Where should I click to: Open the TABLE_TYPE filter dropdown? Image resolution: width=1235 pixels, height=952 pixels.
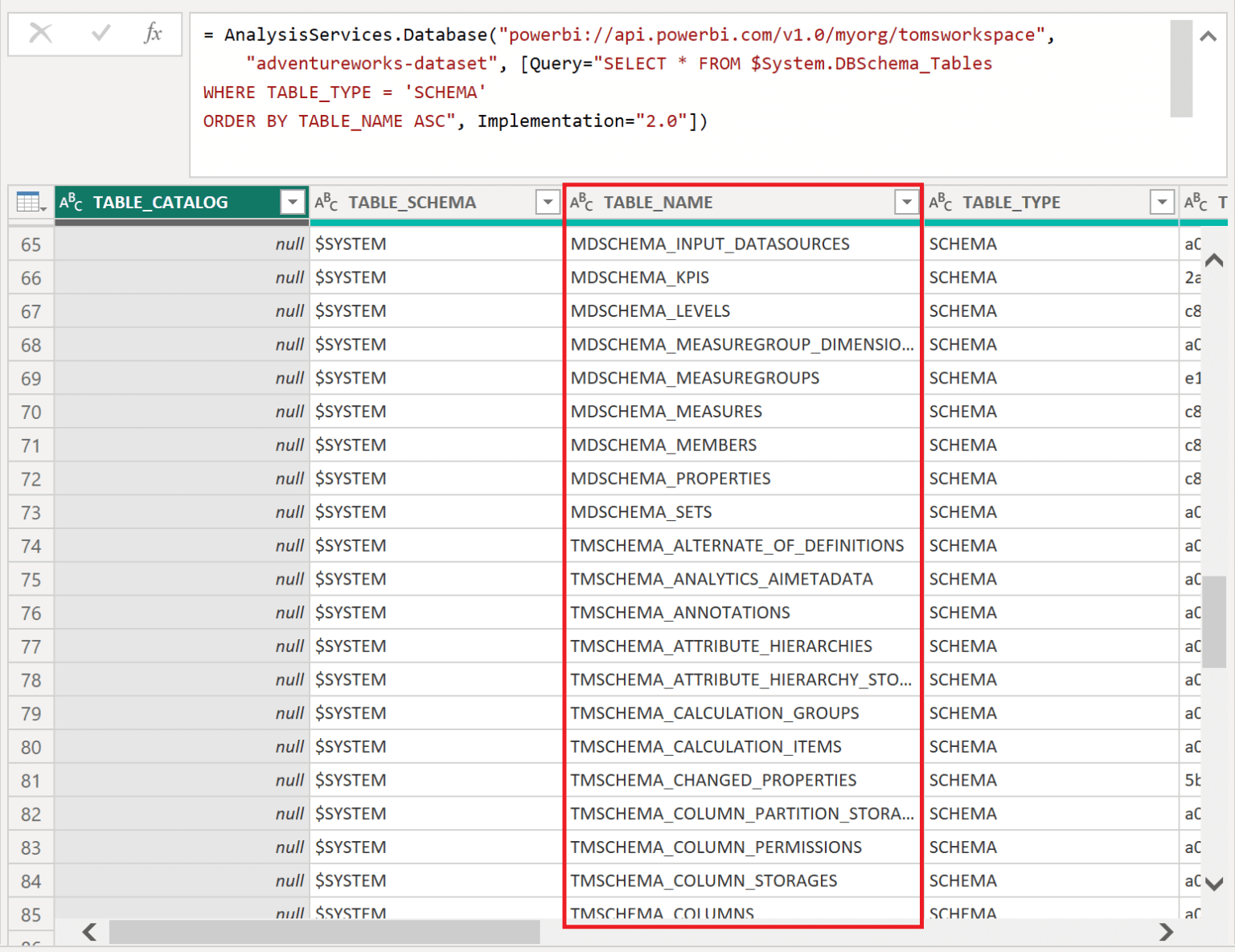[x=1162, y=202]
